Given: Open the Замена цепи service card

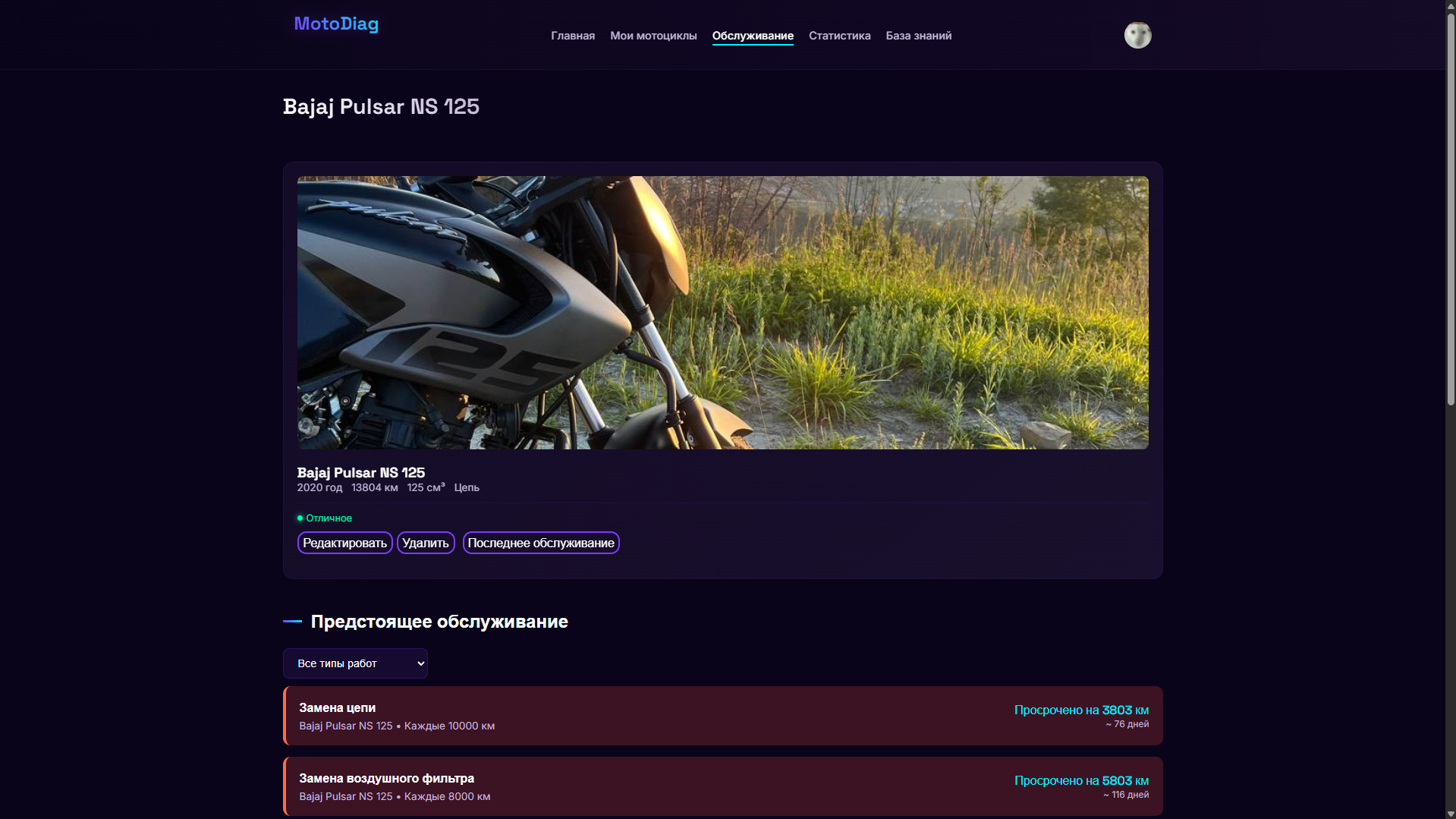Looking at the screenshot, I should (723, 716).
